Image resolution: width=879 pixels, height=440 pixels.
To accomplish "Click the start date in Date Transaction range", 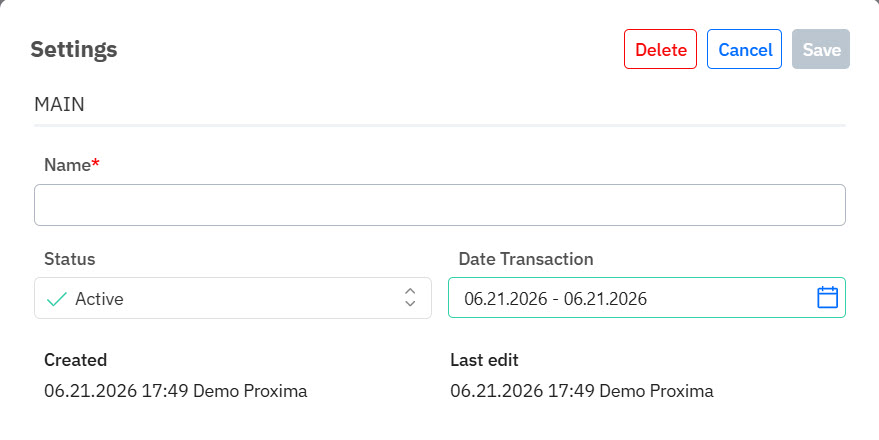I will coord(505,299).
